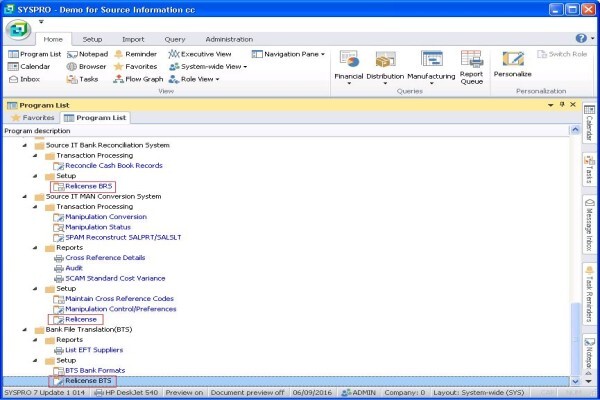Click the Switch Role button
This screenshot has height=400, width=600.
tap(562, 54)
